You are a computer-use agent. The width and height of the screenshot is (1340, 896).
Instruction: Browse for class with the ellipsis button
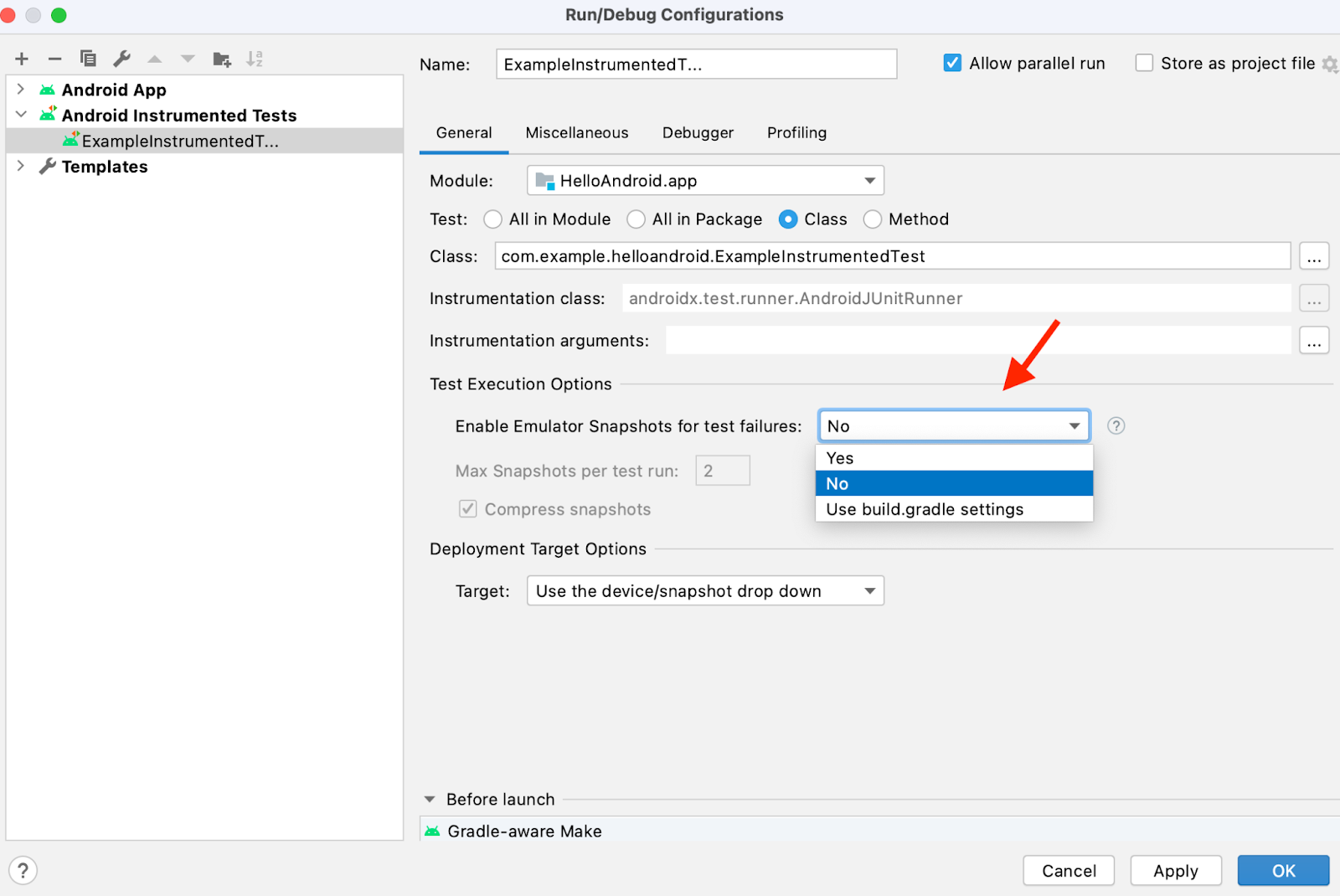point(1314,256)
